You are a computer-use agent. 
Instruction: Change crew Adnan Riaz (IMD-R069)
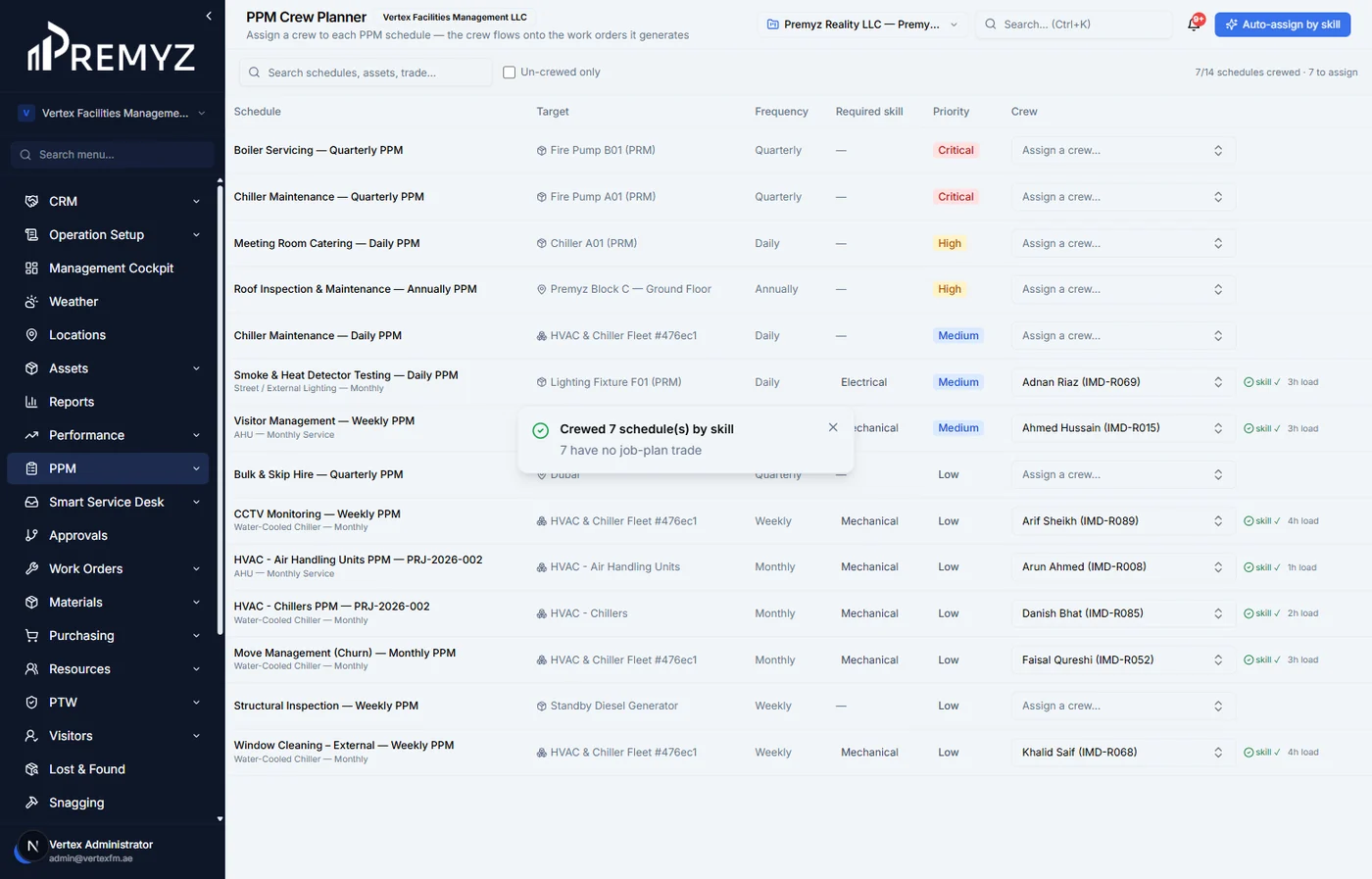tap(1123, 382)
